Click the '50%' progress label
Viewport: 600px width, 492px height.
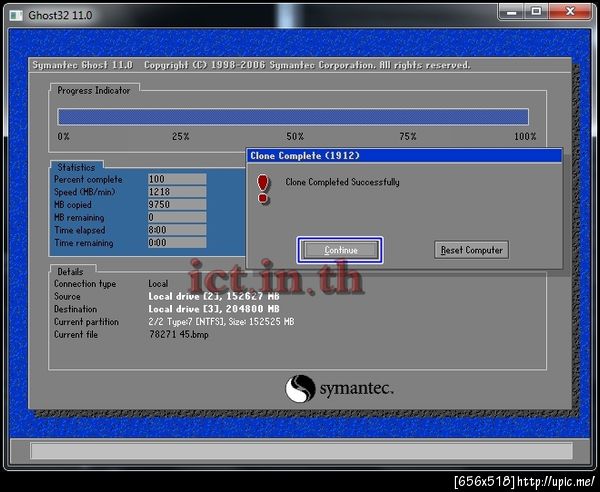pos(295,137)
